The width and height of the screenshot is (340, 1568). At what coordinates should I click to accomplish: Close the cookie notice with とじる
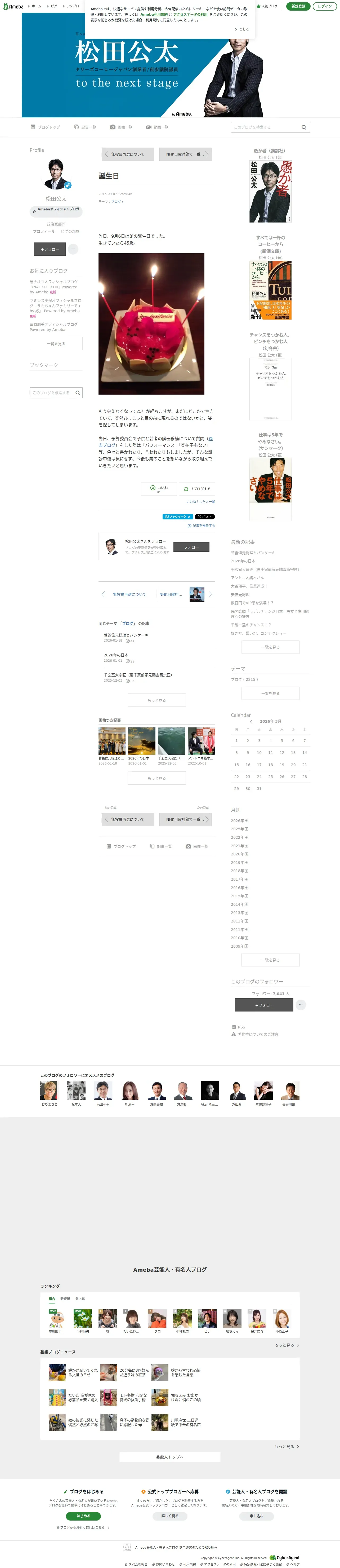tap(242, 29)
